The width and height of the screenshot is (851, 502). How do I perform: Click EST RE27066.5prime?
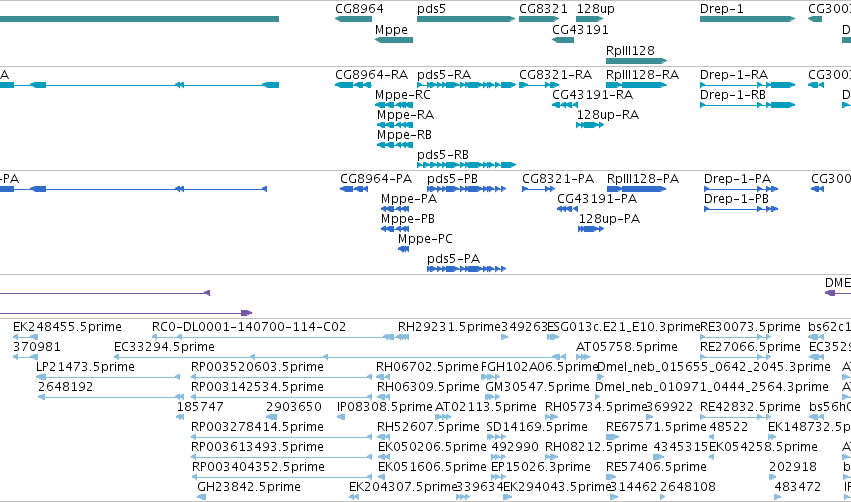pyautogui.click(x=750, y=347)
